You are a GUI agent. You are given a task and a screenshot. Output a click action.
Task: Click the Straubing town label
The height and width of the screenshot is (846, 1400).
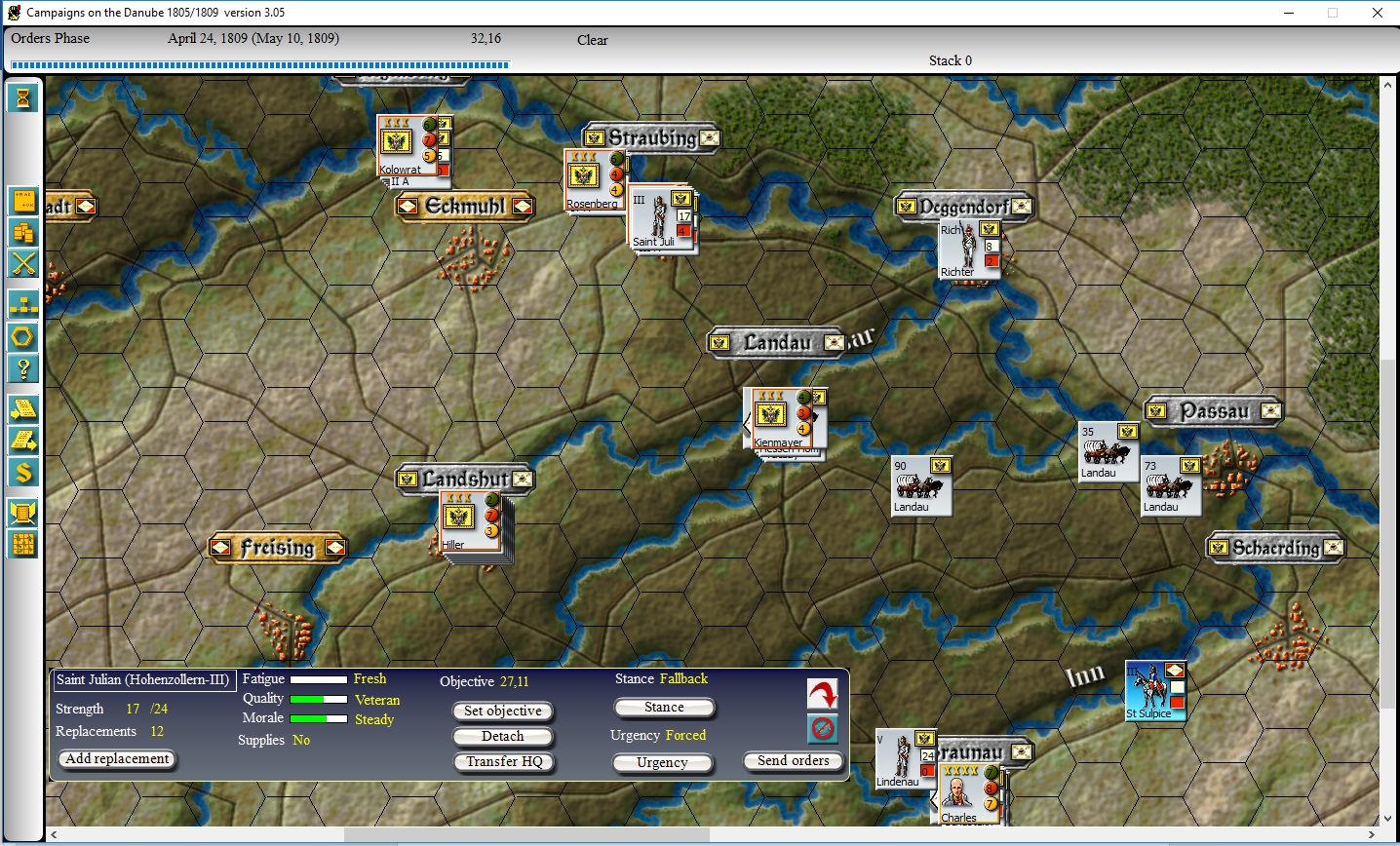pyautogui.click(x=651, y=137)
